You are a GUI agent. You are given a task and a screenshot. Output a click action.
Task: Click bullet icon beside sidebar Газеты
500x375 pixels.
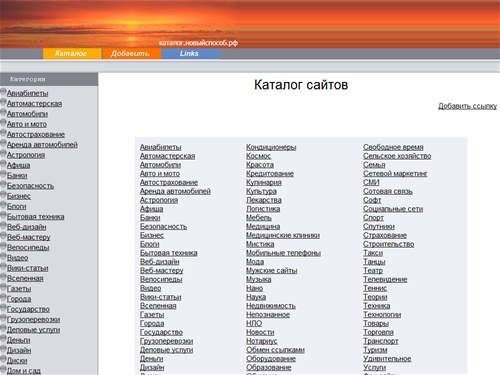point(3,287)
